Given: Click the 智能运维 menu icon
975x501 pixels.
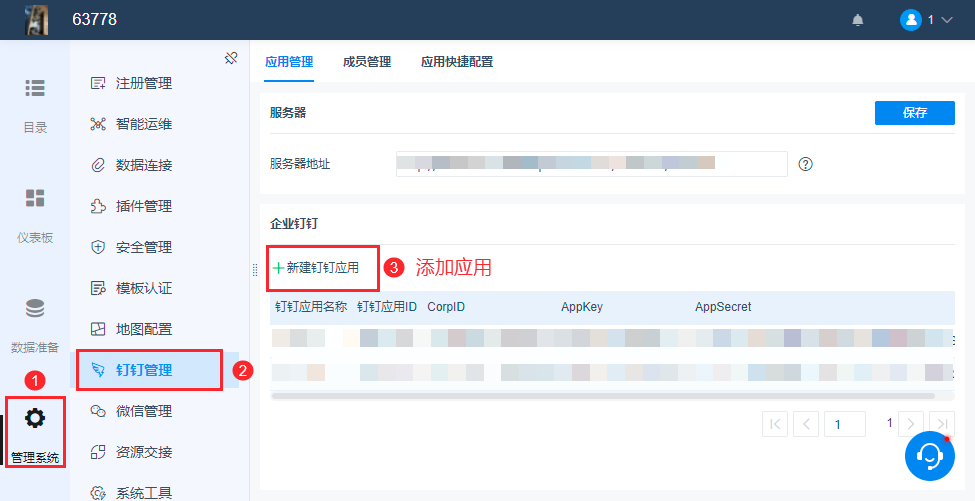Looking at the screenshot, I should pos(98,124).
